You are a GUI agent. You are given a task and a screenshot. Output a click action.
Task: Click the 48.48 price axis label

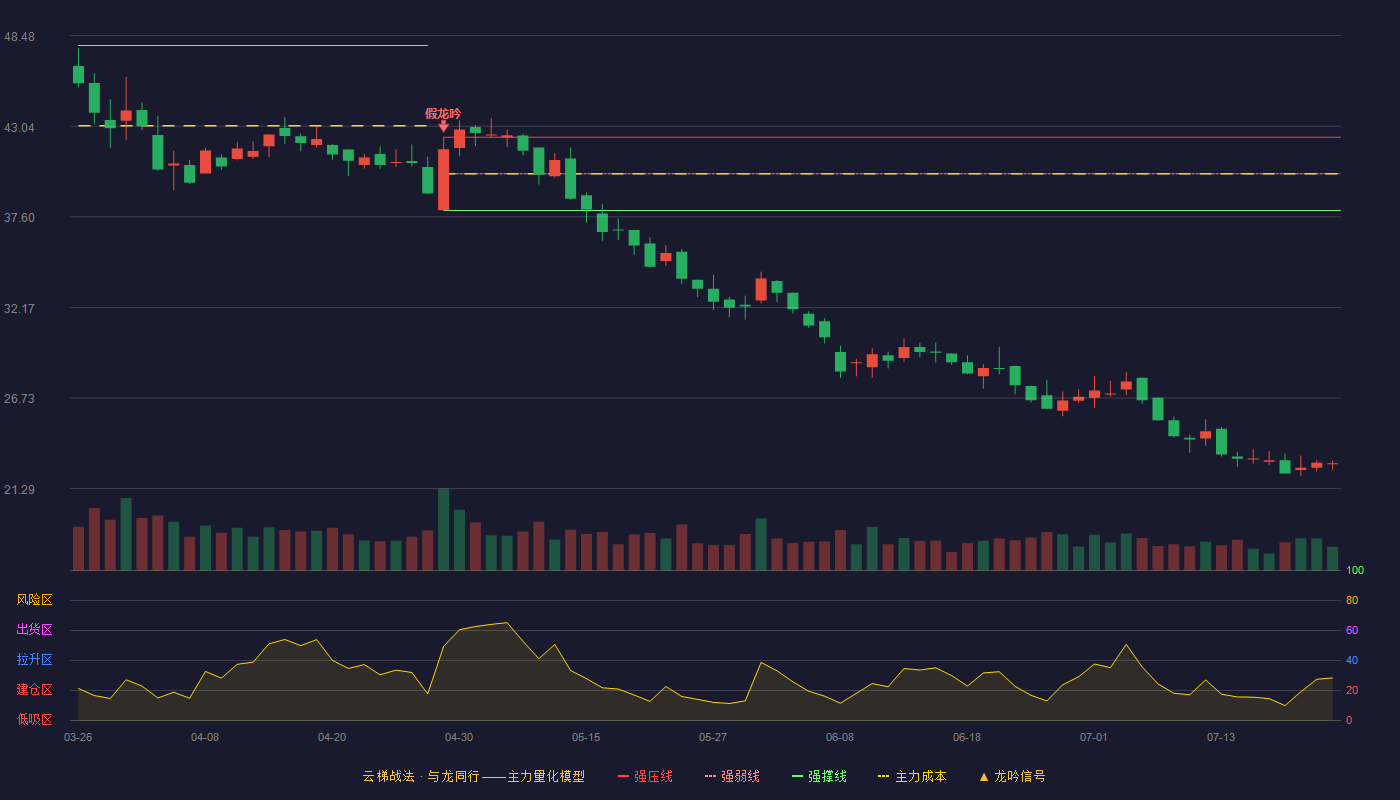point(19,37)
